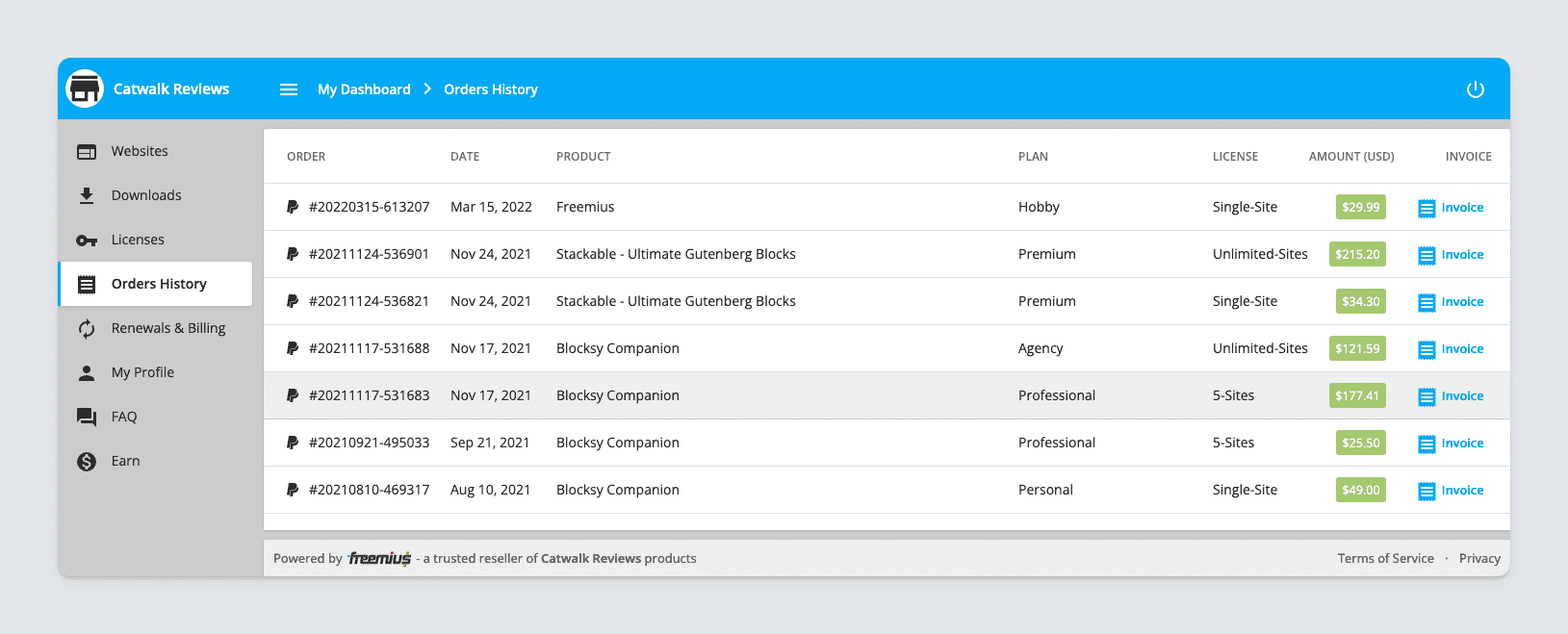Open Invoice link for Freemius Hobby order
Screen dimensions: 1568x634
(x=1462, y=208)
